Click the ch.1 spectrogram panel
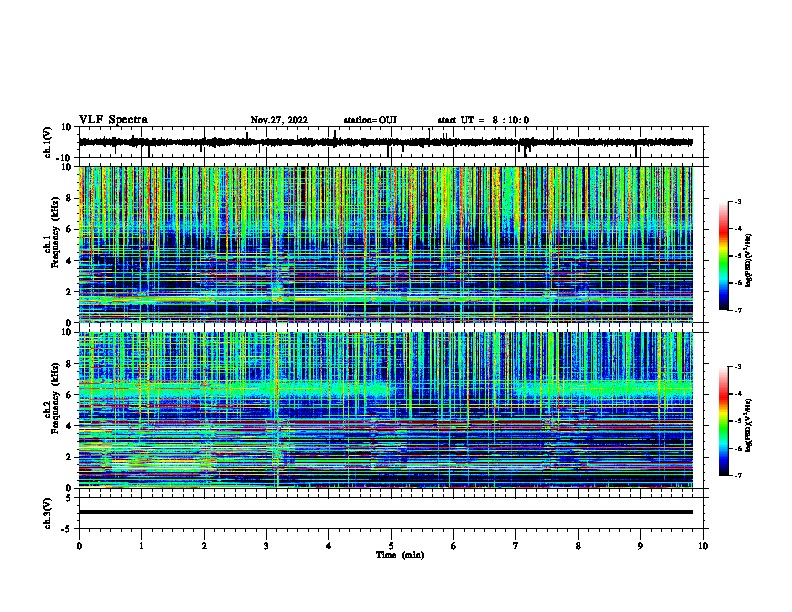The width and height of the screenshot is (792, 612). [385, 244]
